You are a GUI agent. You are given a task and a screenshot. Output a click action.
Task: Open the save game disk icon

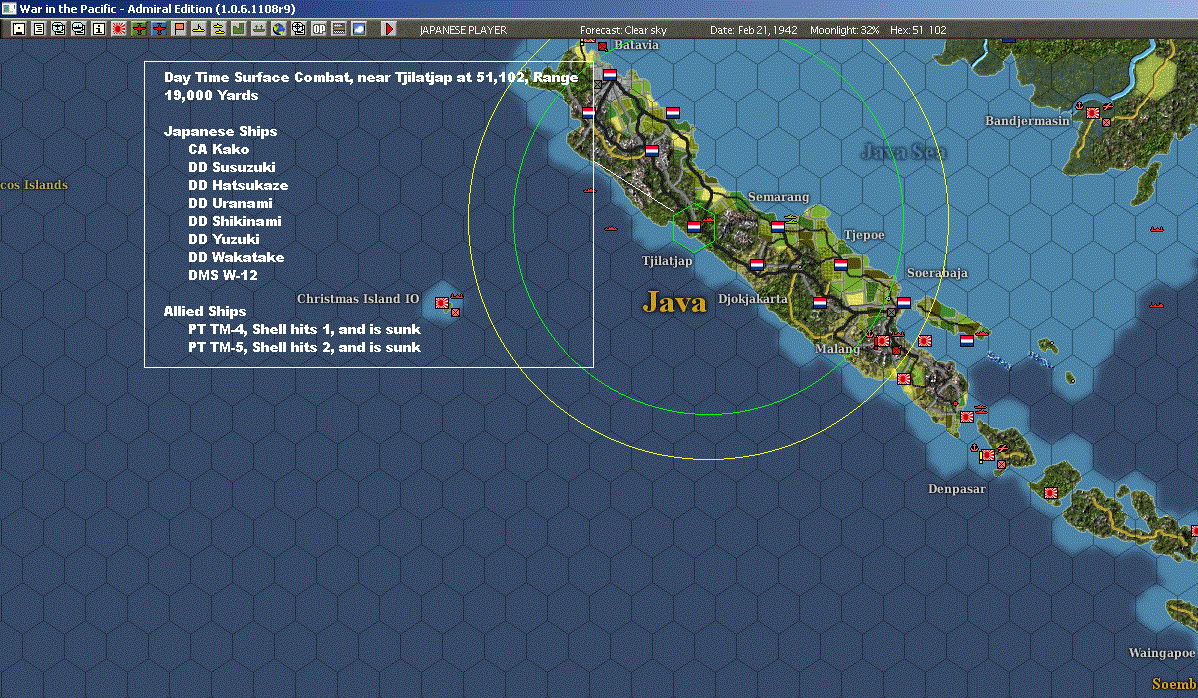click(x=19, y=29)
